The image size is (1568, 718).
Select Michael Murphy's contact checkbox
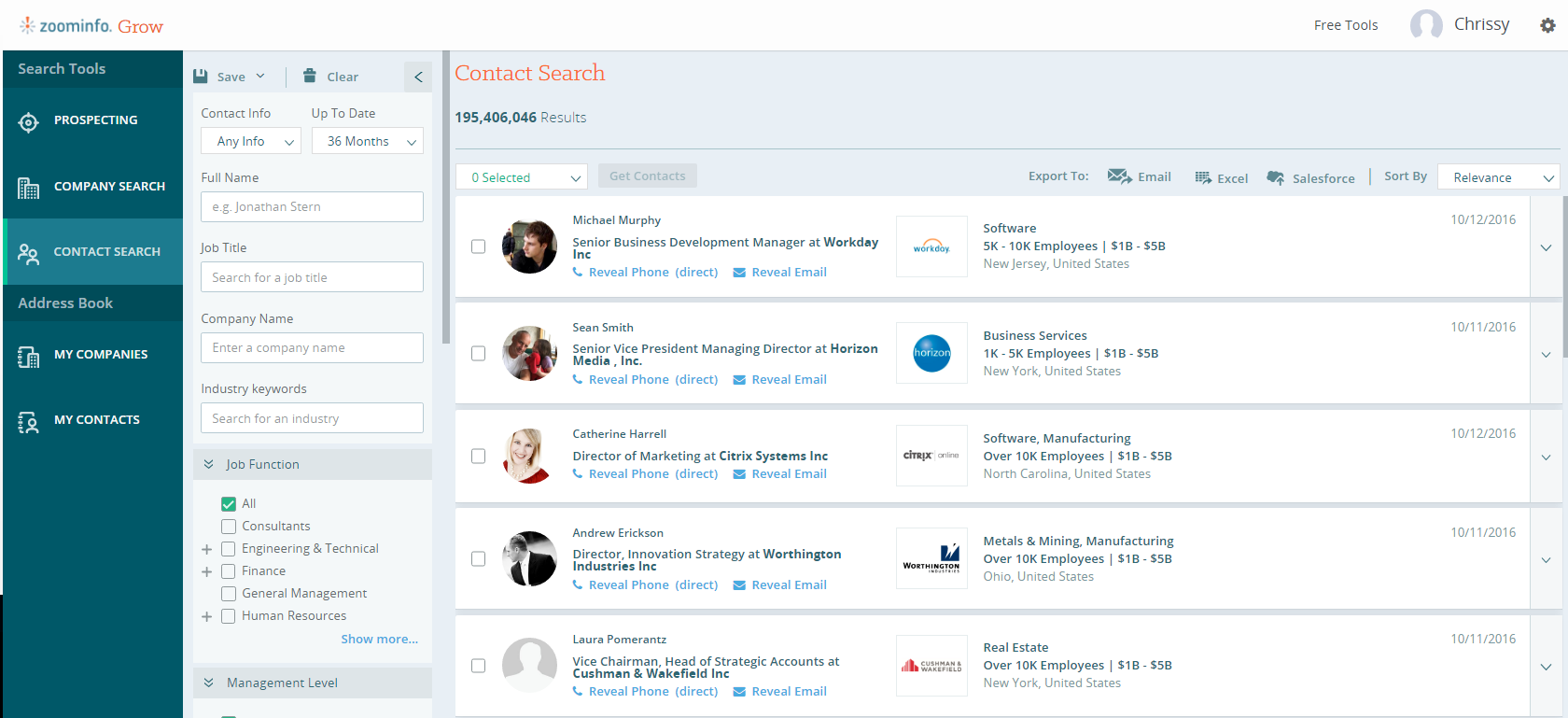point(478,246)
